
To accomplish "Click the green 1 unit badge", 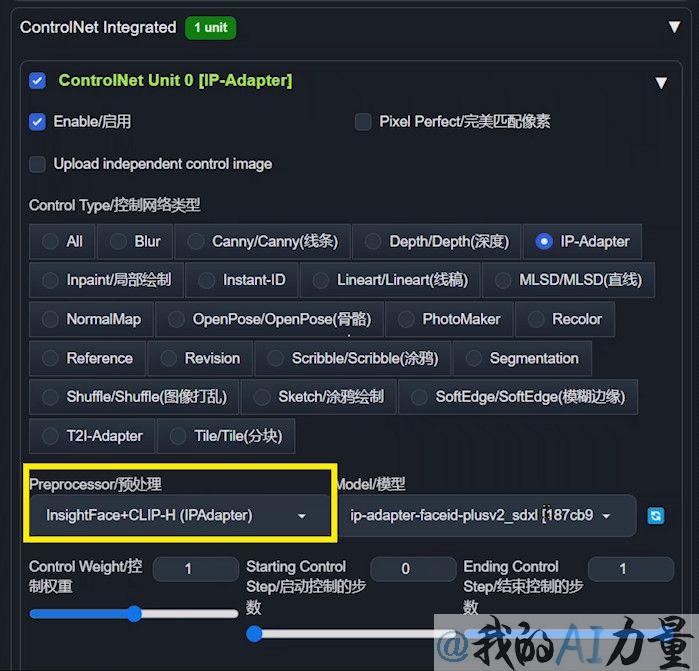I will (210, 28).
